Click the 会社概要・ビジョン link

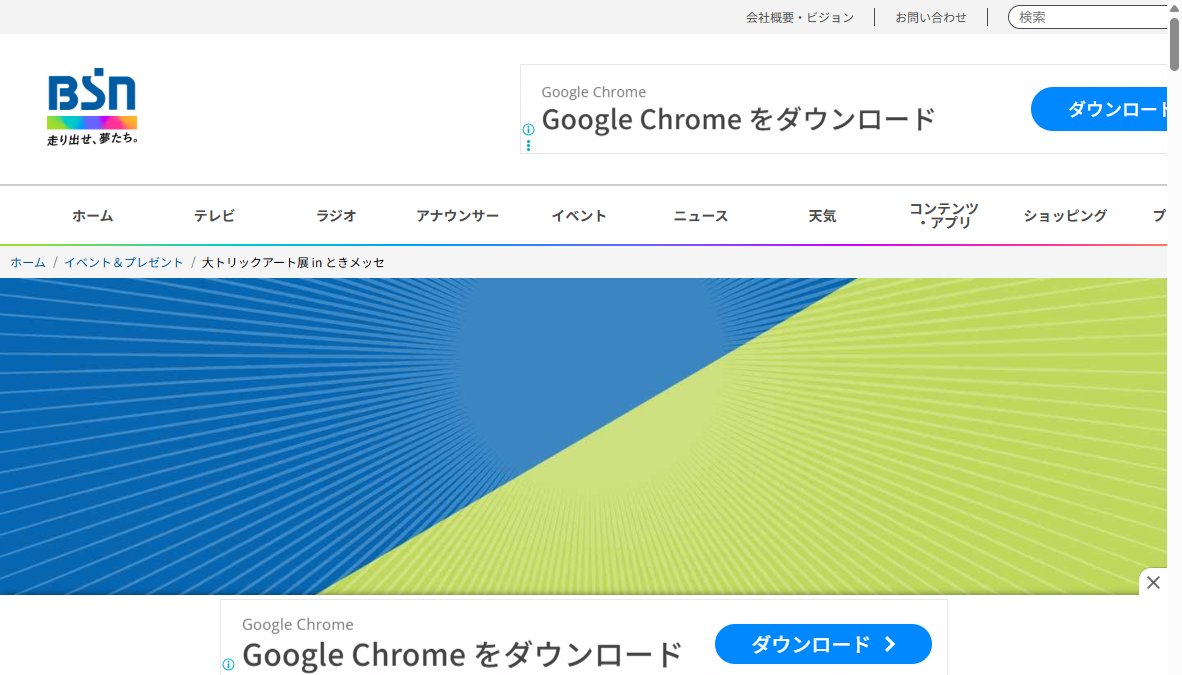800,17
